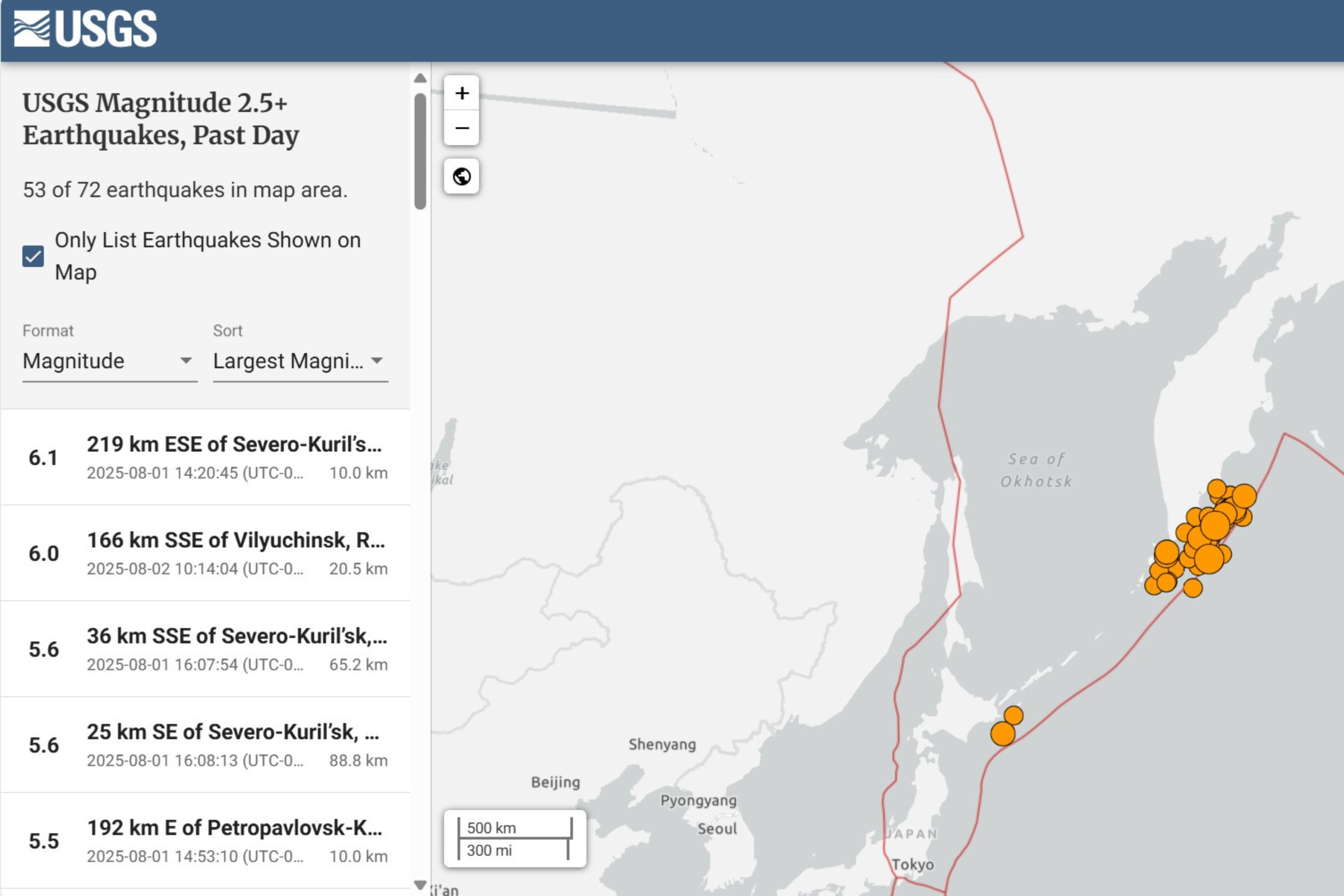Image resolution: width=1344 pixels, height=896 pixels.
Task: Select the 6.0 Vilyuchinsk earthquake entry
Action: pos(206,552)
